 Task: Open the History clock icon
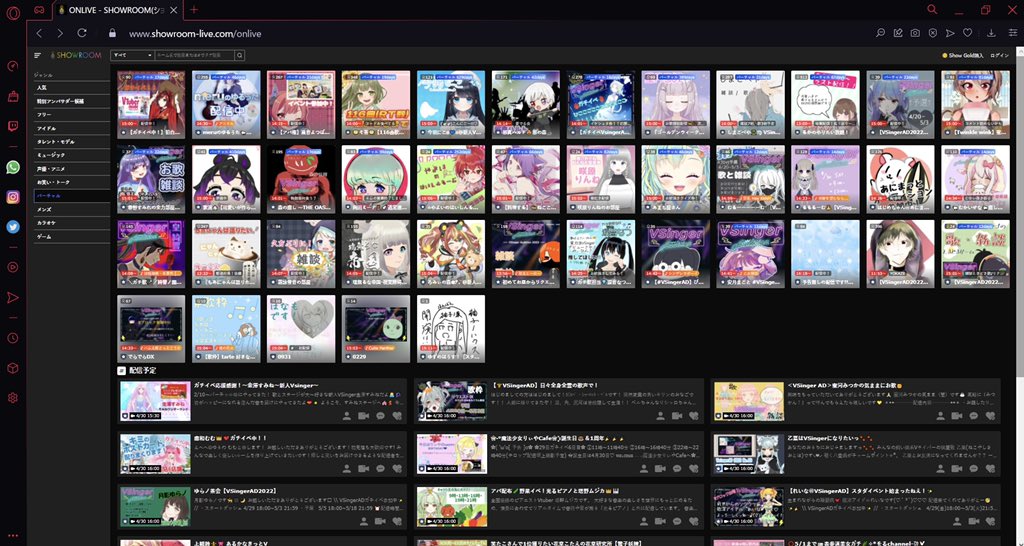12,338
